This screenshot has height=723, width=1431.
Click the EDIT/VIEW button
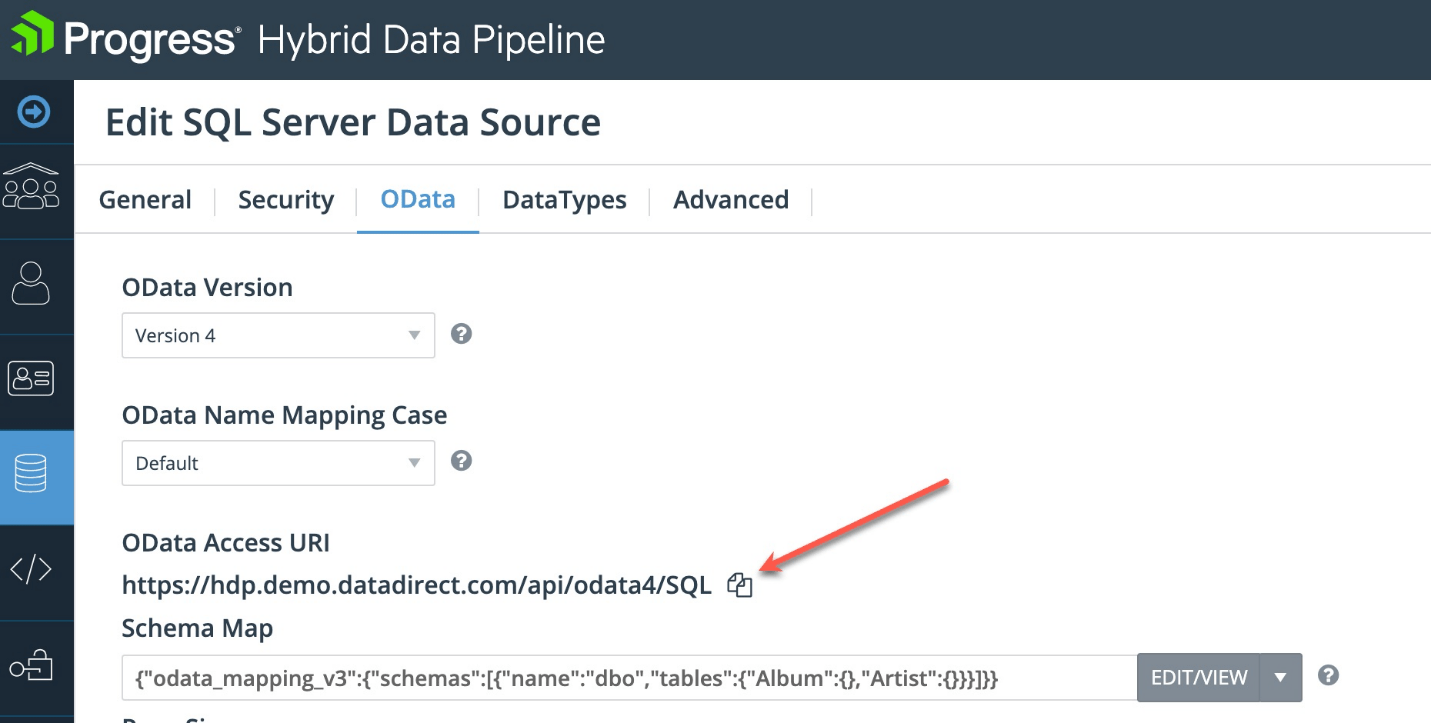[x=1199, y=678]
